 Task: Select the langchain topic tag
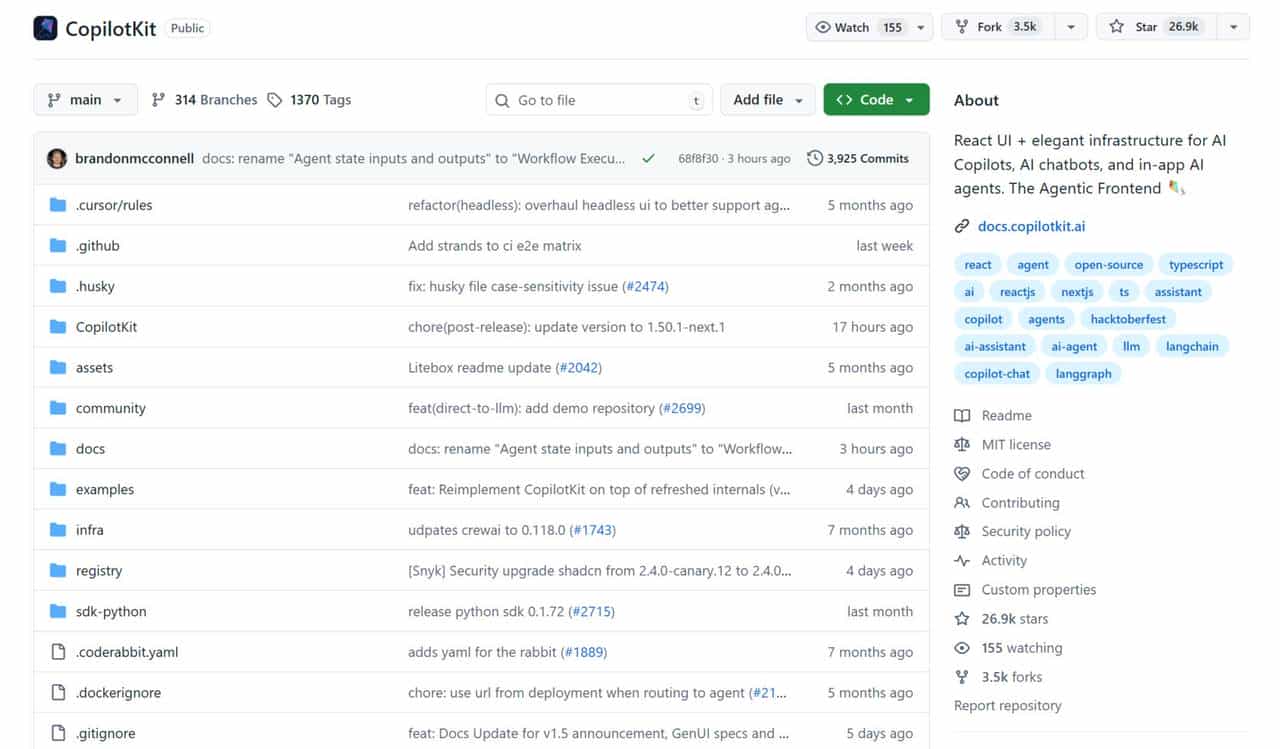point(1192,346)
